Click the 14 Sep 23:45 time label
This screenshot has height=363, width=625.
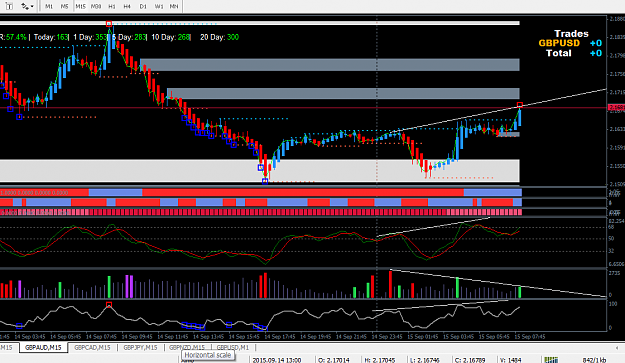point(387,337)
